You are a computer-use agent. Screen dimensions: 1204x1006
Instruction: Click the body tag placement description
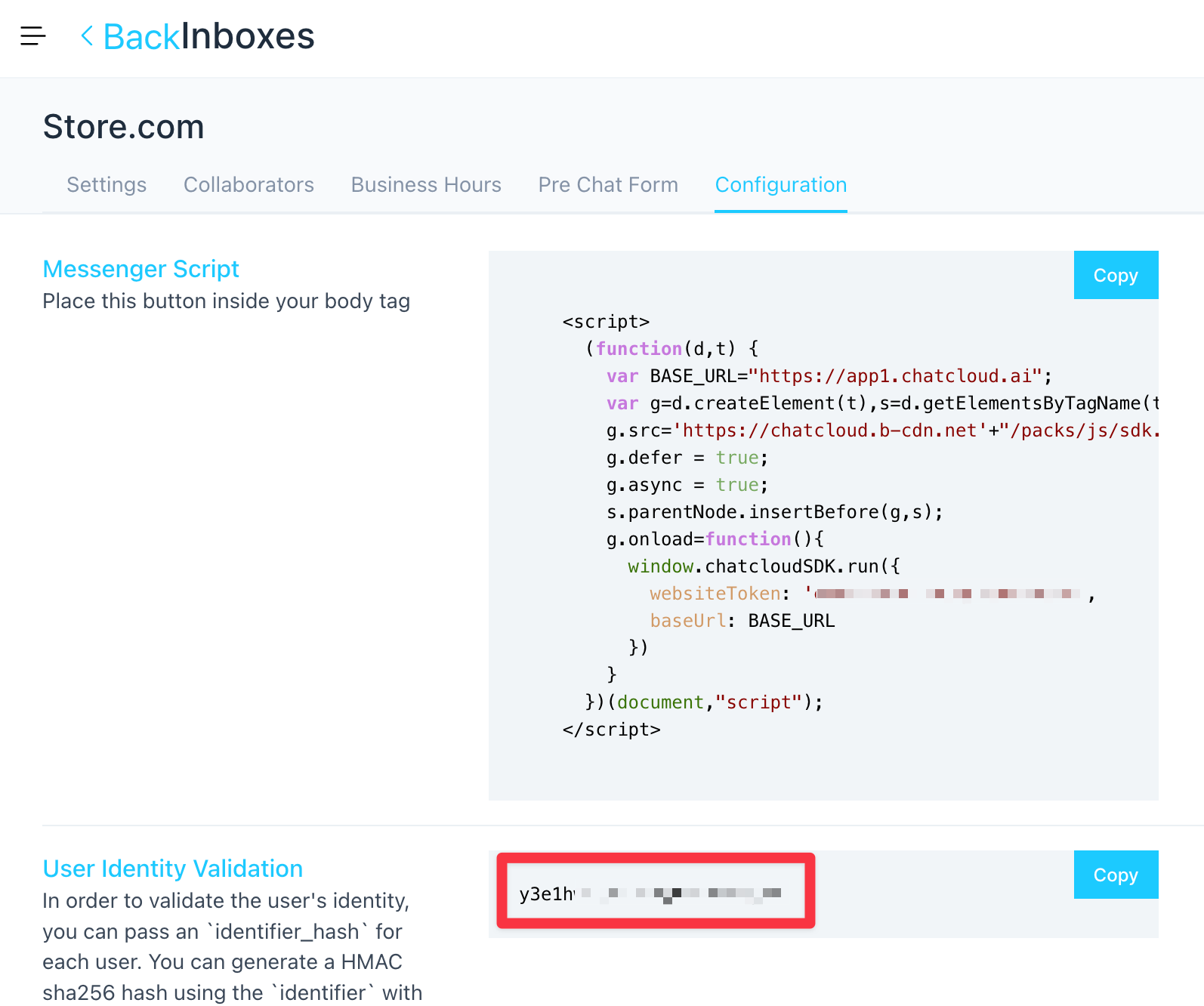click(x=226, y=301)
